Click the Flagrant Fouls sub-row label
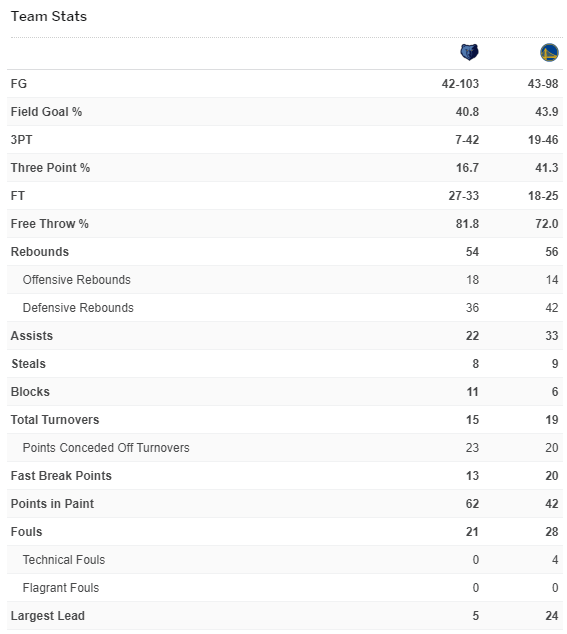567x634 pixels. (61, 588)
